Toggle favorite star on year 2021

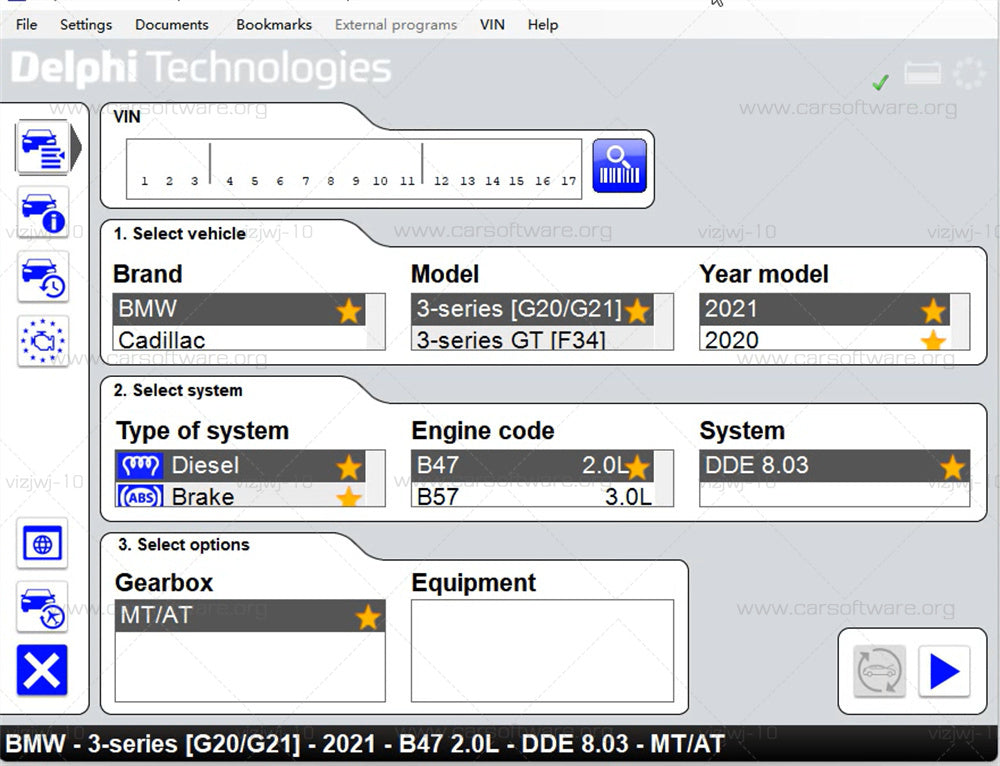(x=933, y=311)
